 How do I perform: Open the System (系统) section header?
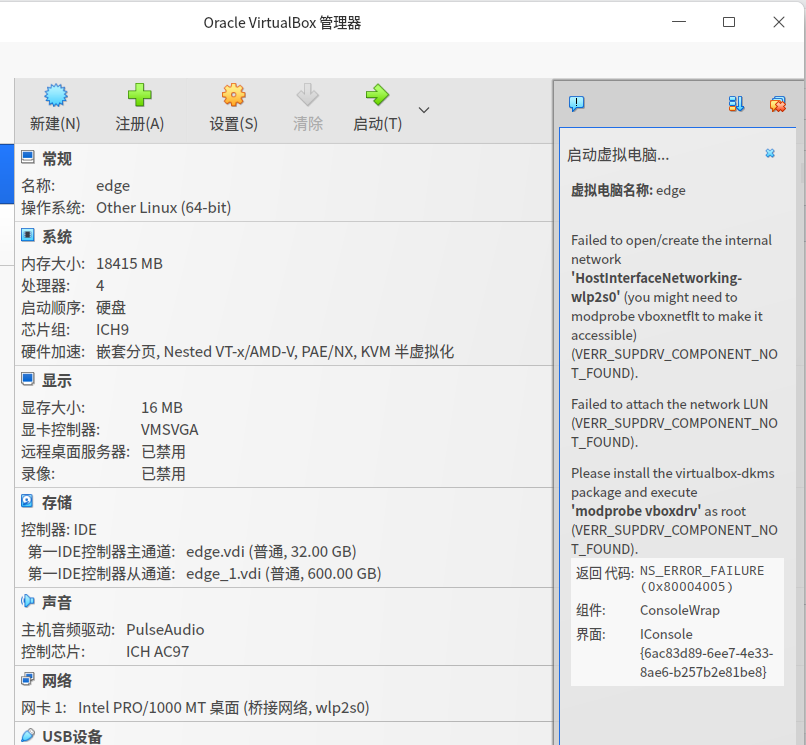(x=57, y=237)
